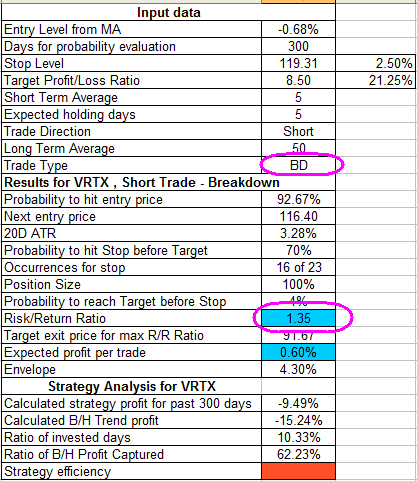The width and height of the screenshot is (417, 481).
Task: Click the Results for VRTX header row
Action: (168, 182)
